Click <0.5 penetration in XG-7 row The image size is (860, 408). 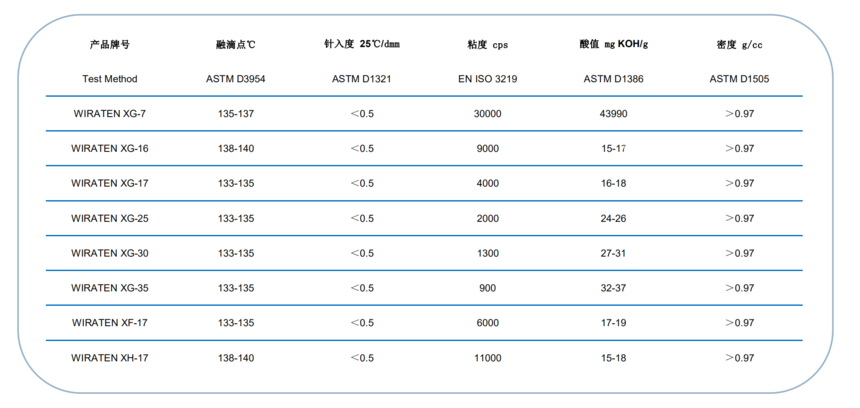[x=362, y=114]
